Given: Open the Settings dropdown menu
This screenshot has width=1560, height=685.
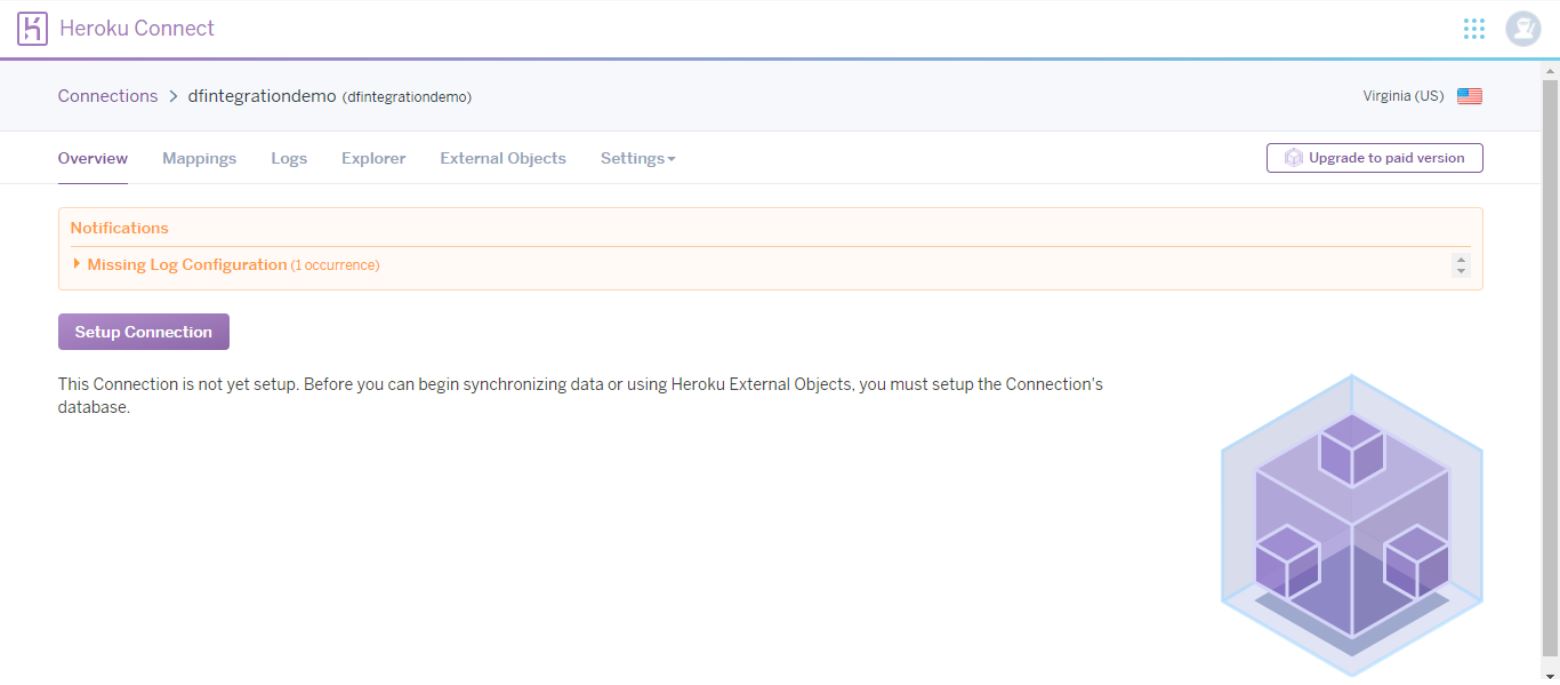Looking at the screenshot, I should click(x=637, y=158).
